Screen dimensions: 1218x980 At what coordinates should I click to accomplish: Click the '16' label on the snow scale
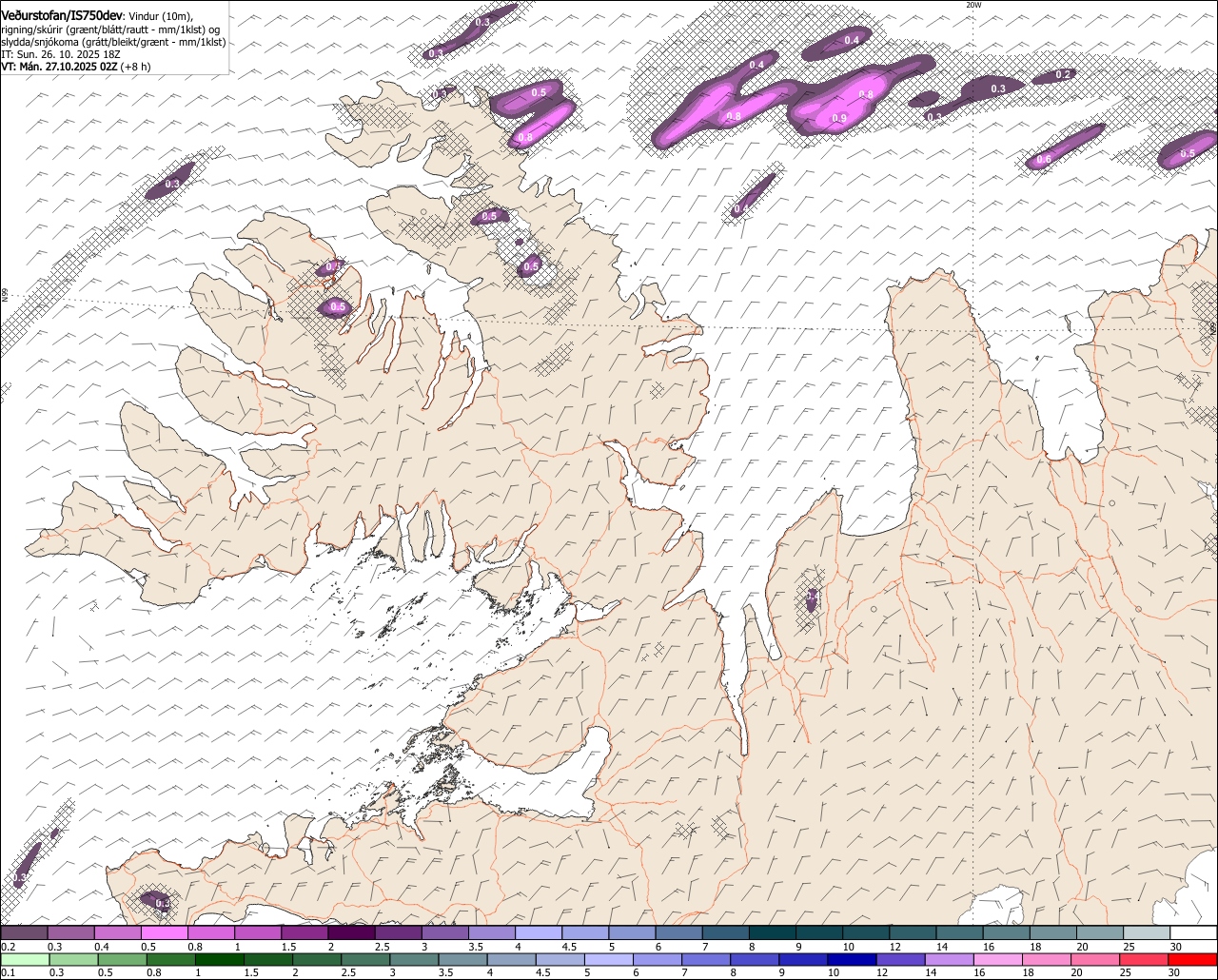tap(989, 947)
